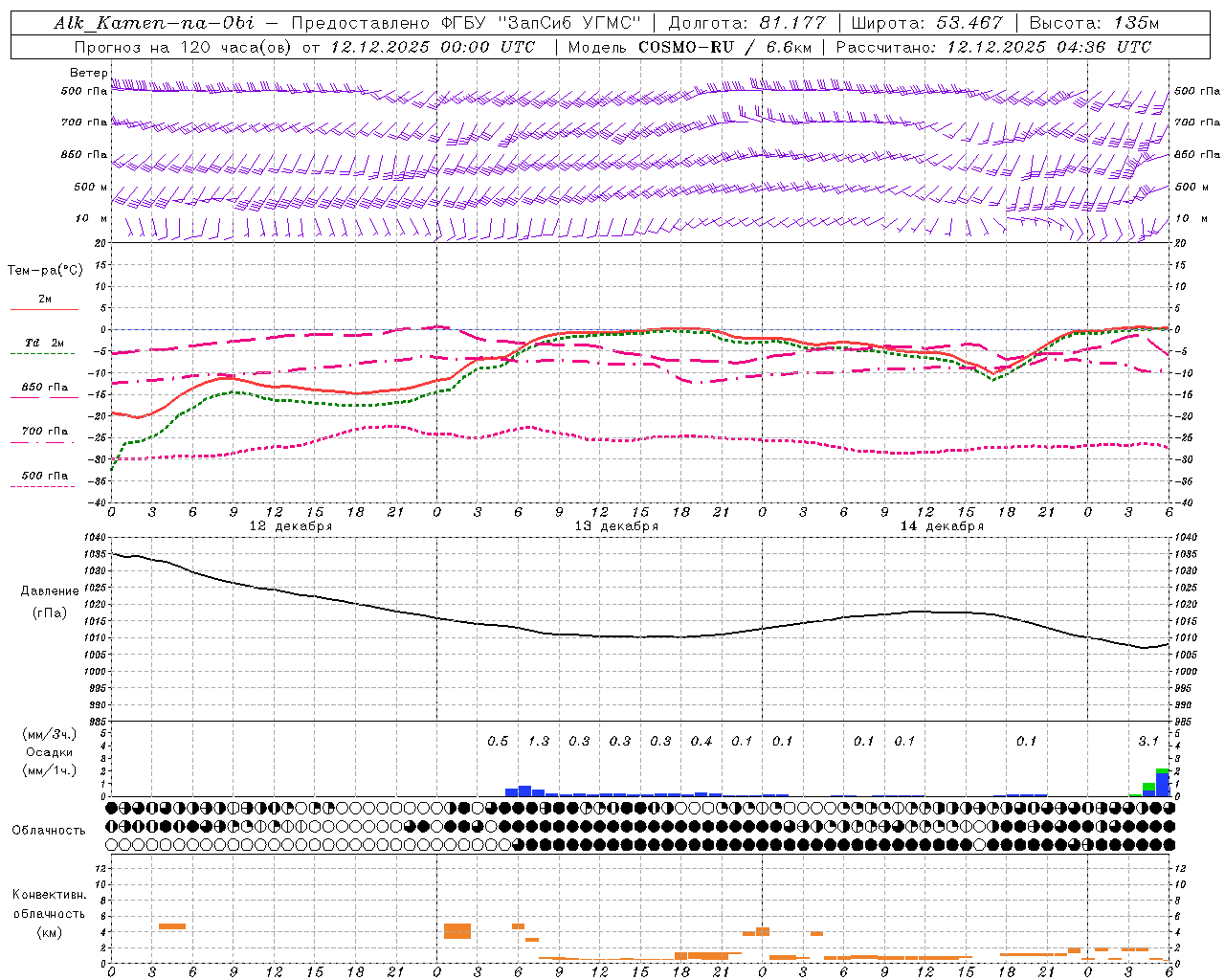Click the '12 декабря' date label
1225x980 pixels.
291,526
